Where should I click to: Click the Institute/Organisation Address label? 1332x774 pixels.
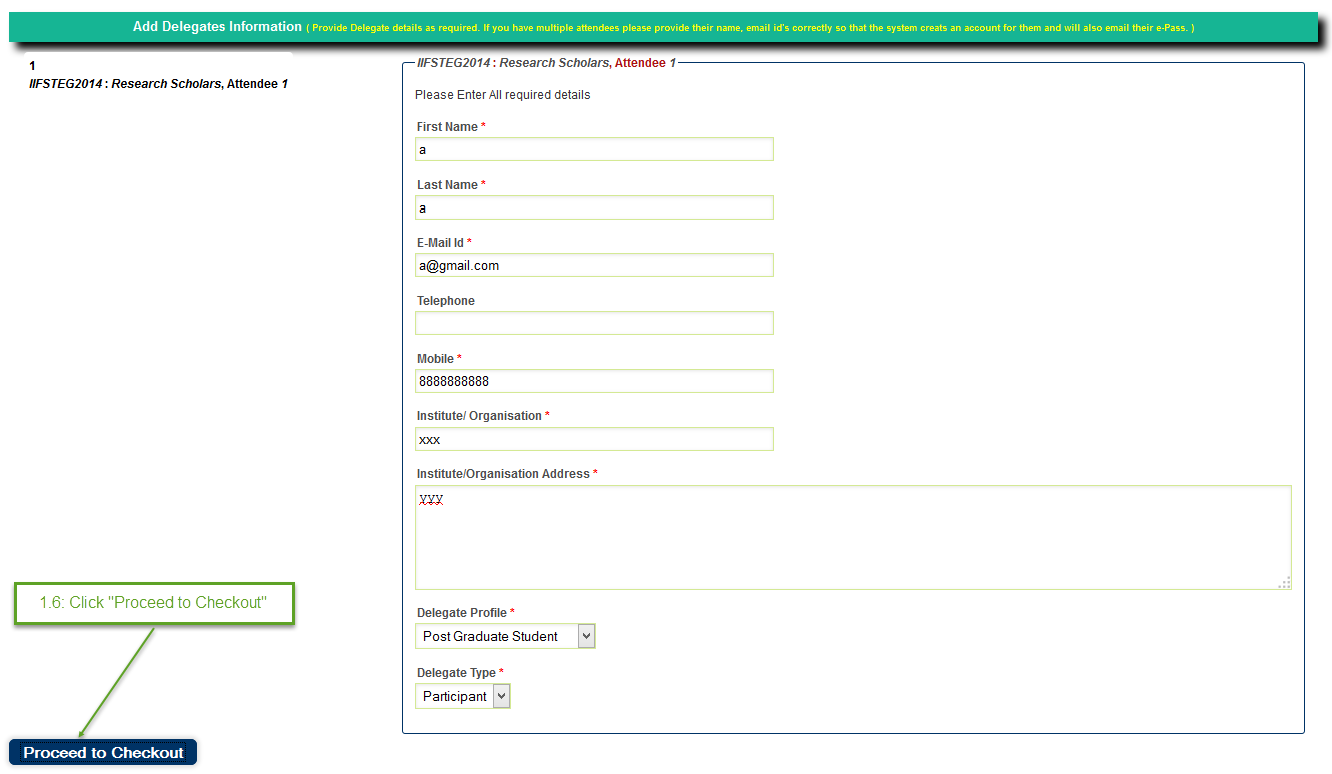point(503,474)
